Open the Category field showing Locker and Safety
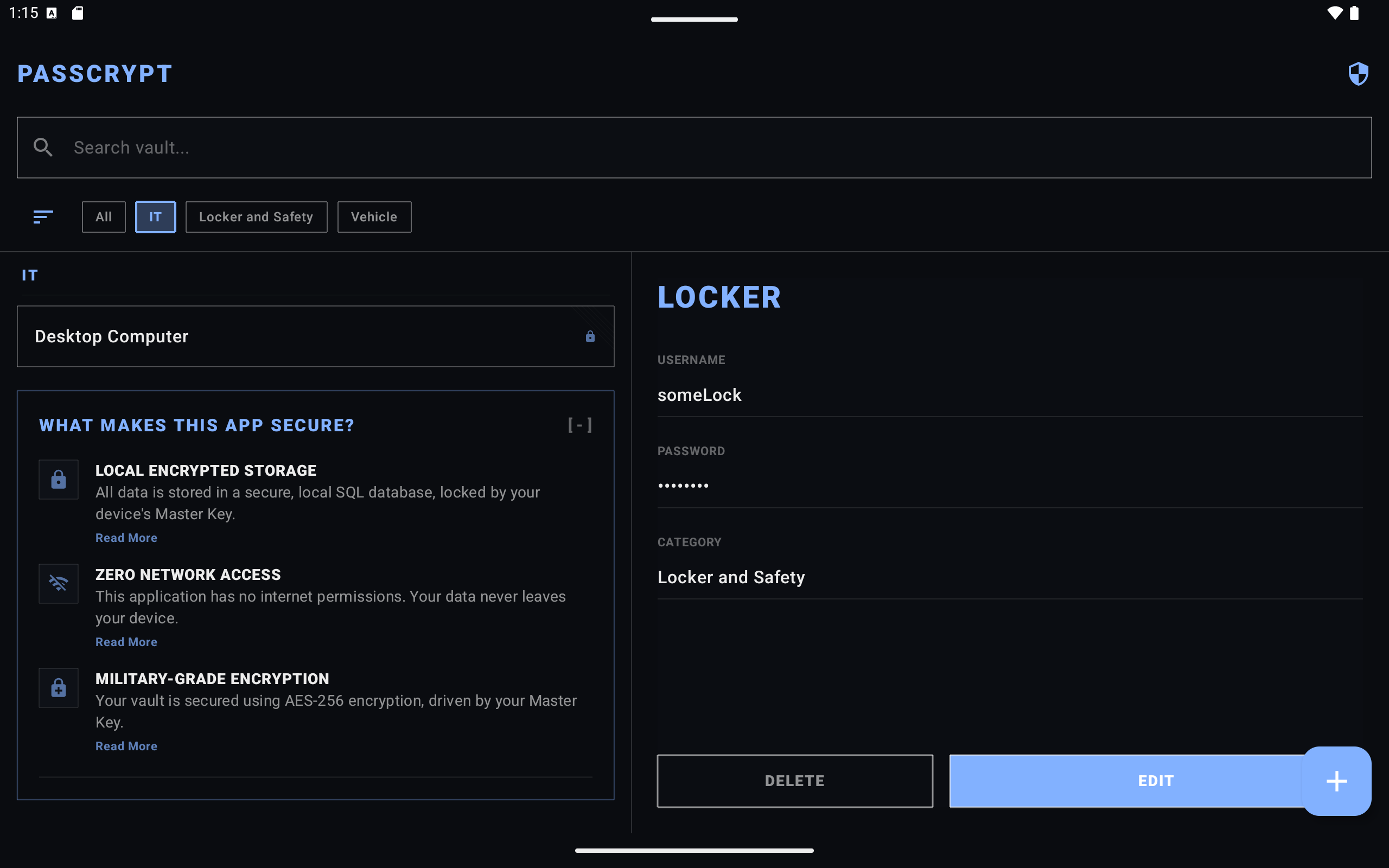Image resolution: width=1389 pixels, height=868 pixels. coord(731,577)
